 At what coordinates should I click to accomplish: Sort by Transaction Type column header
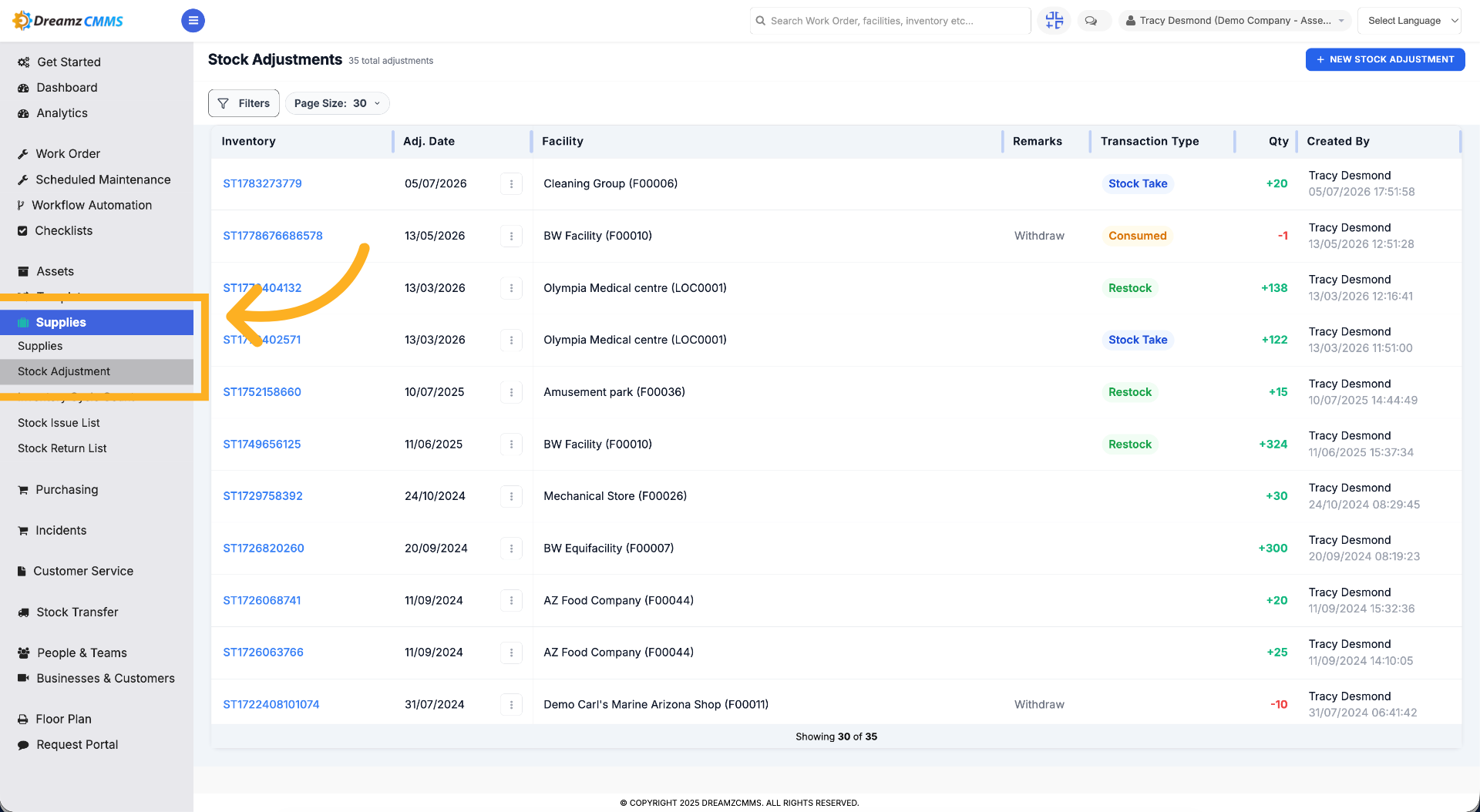1149,141
